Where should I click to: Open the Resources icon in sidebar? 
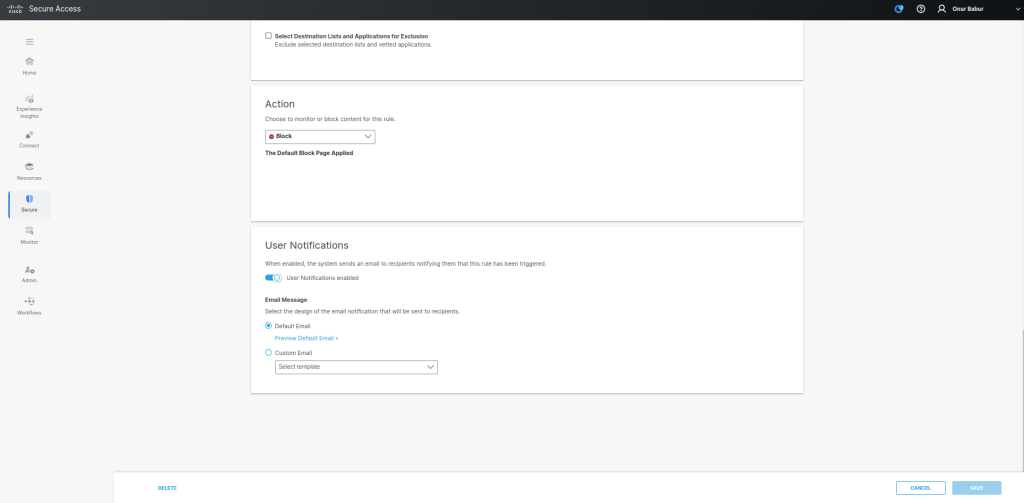click(x=29, y=169)
